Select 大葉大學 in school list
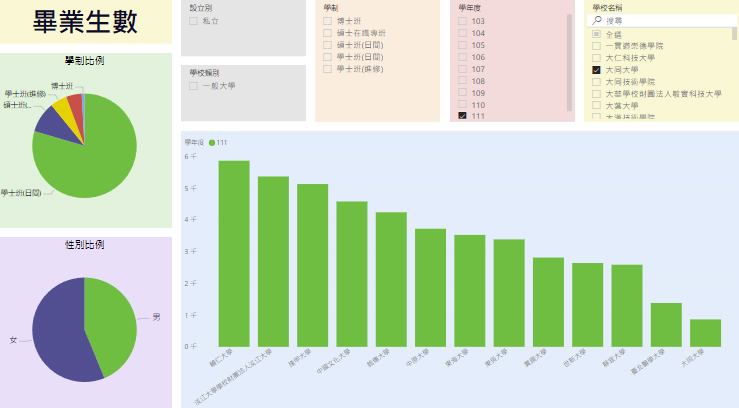Viewport: 739px width, 408px height. click(x=596, y=106)
